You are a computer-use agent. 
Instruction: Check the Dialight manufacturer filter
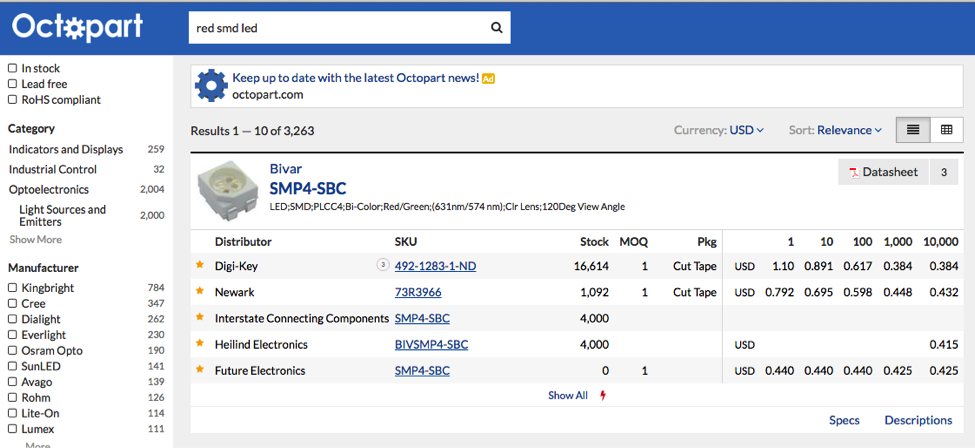12,319
